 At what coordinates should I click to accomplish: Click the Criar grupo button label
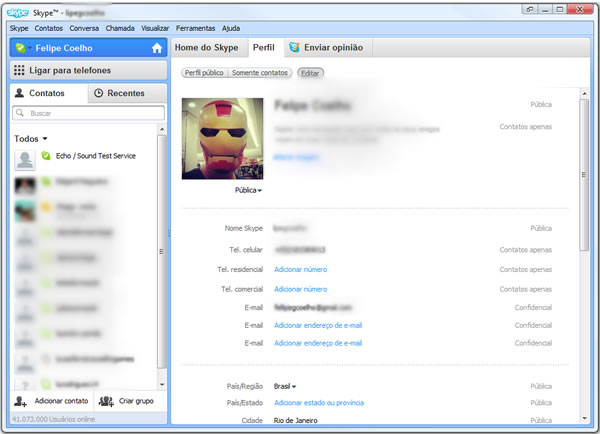(x=136, y=401)
